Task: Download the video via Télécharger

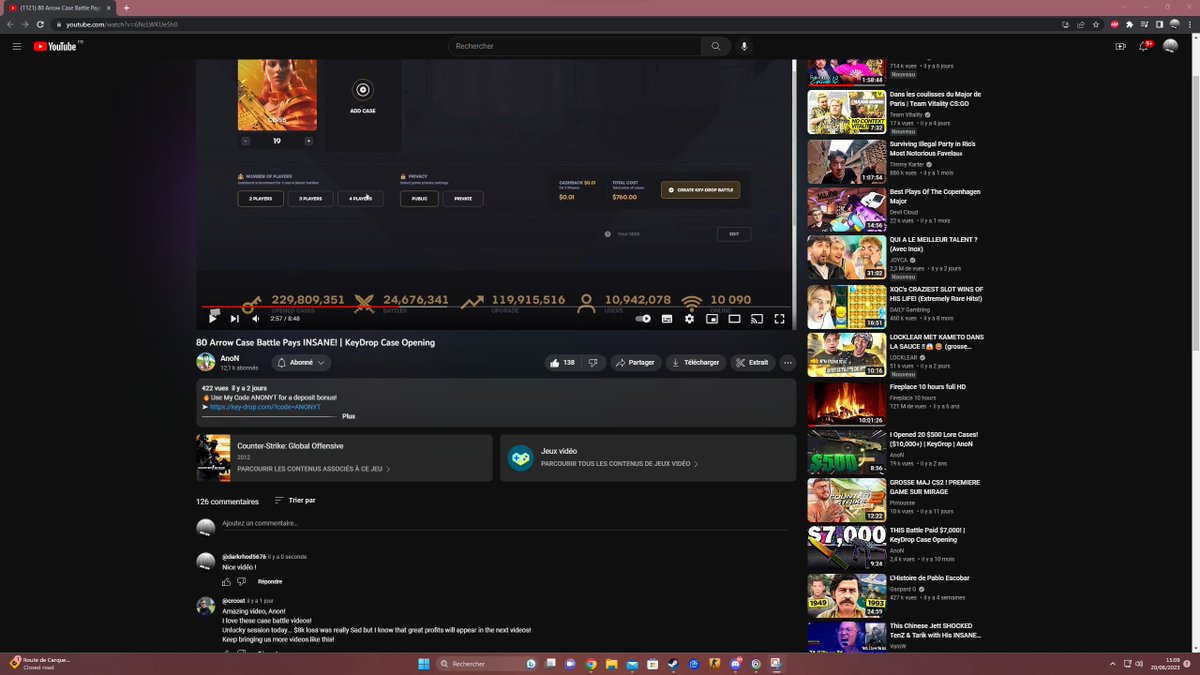Action: 696,362
